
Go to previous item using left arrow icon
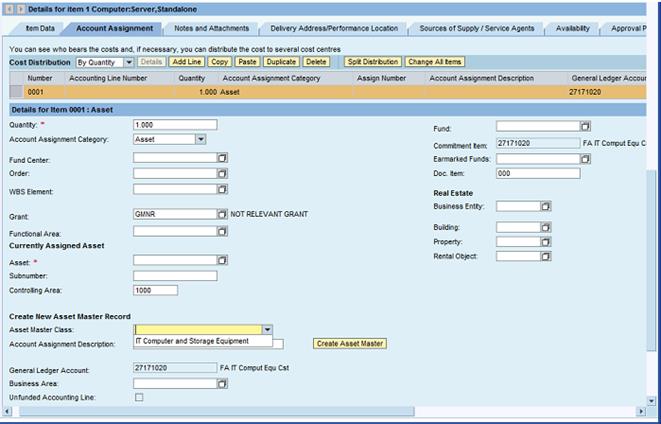click(x=9, y=9)
